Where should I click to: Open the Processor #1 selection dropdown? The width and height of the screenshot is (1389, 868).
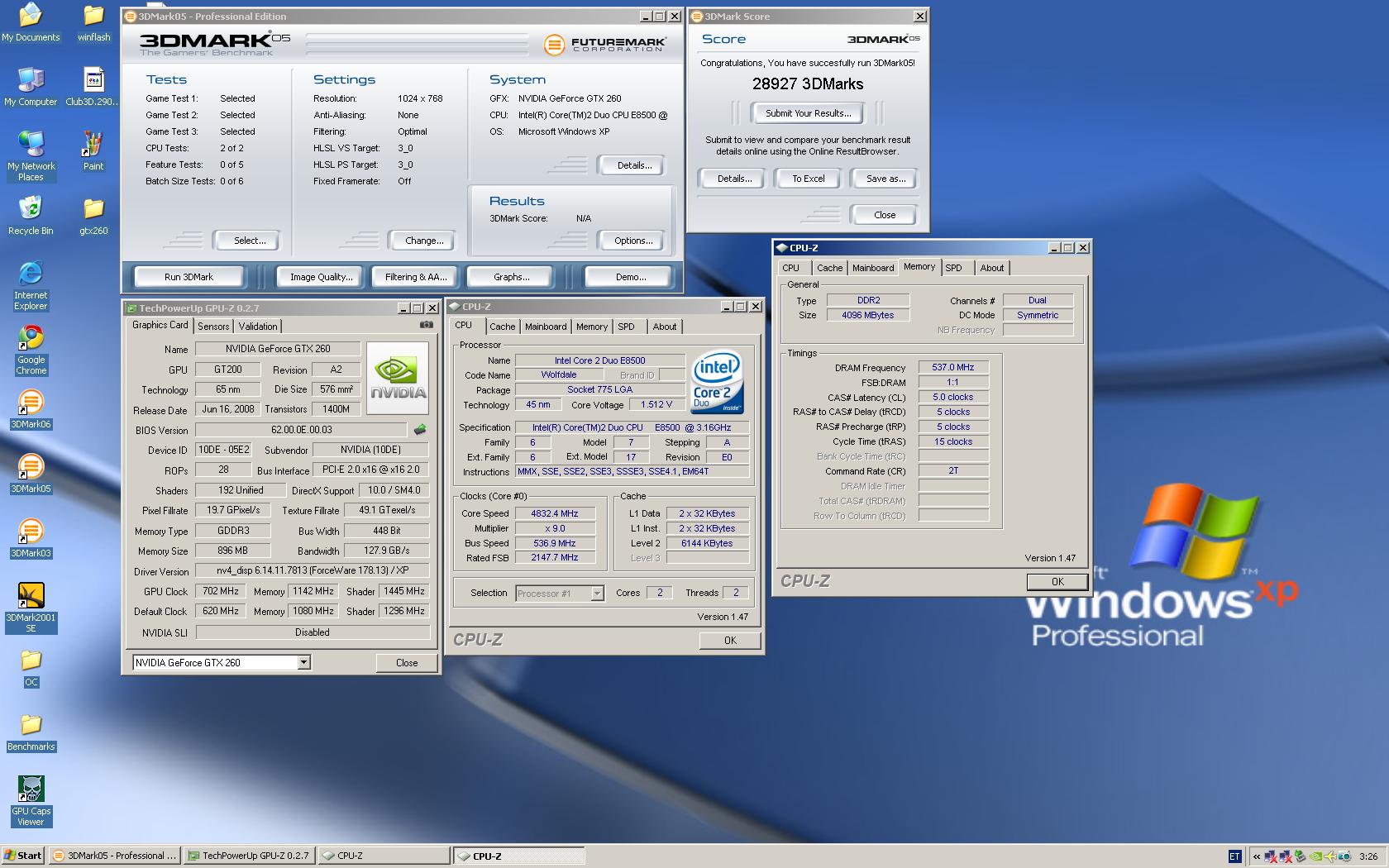click(597, 593)
